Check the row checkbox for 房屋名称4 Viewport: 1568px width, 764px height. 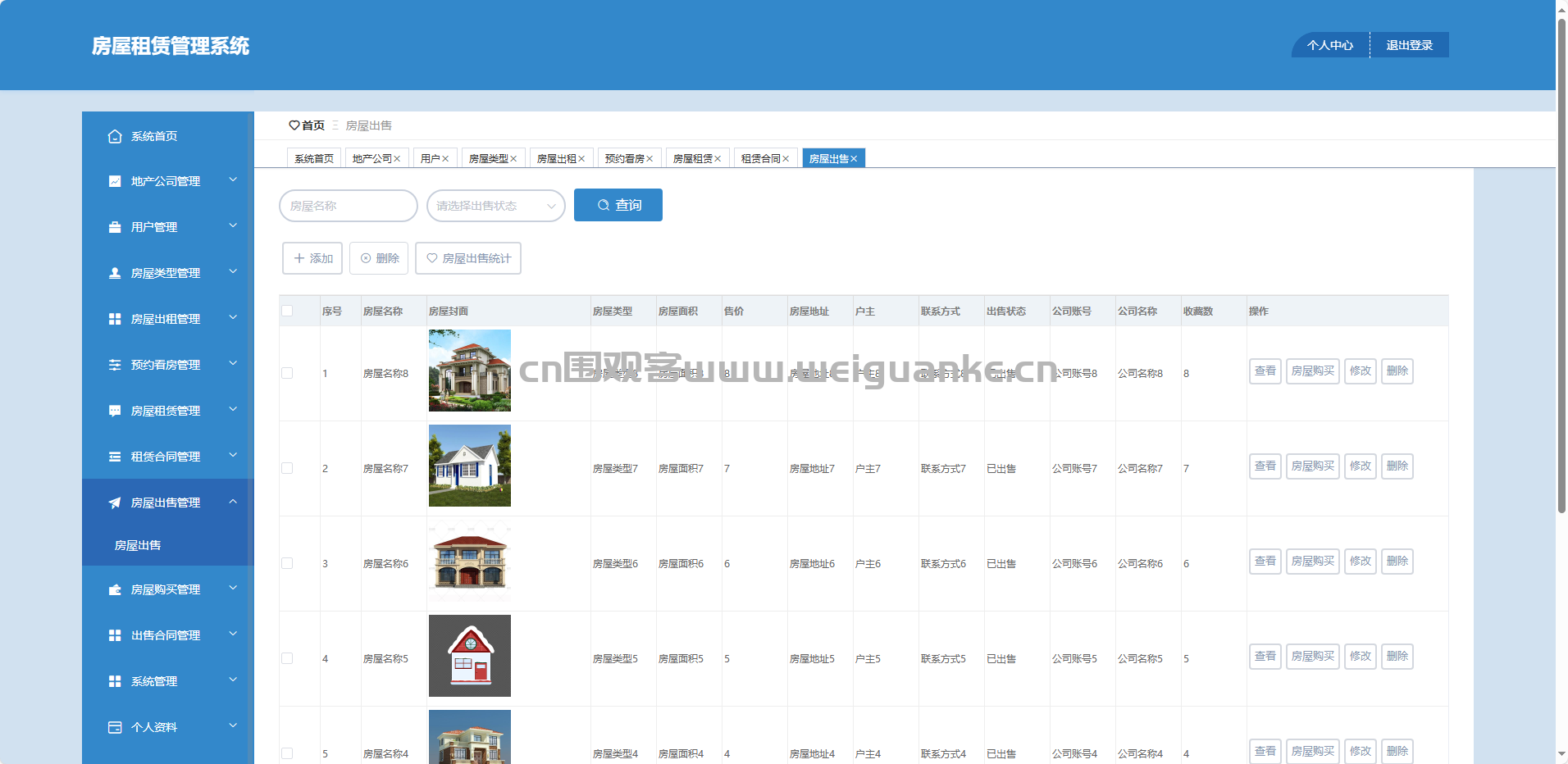pyautogui.click(x=287, y=753)
